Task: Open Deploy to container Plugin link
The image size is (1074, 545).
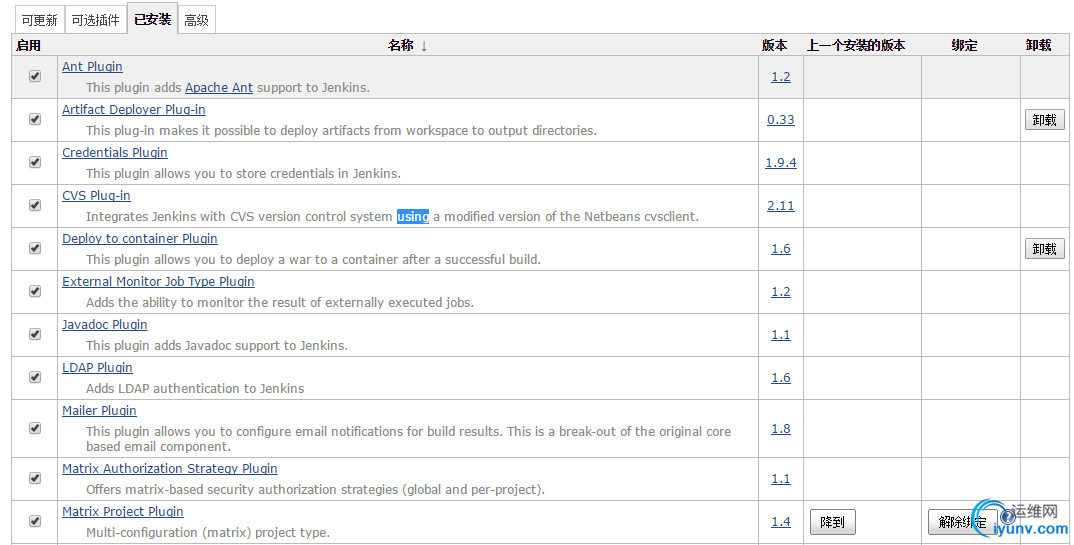Action: pos(140,239)
